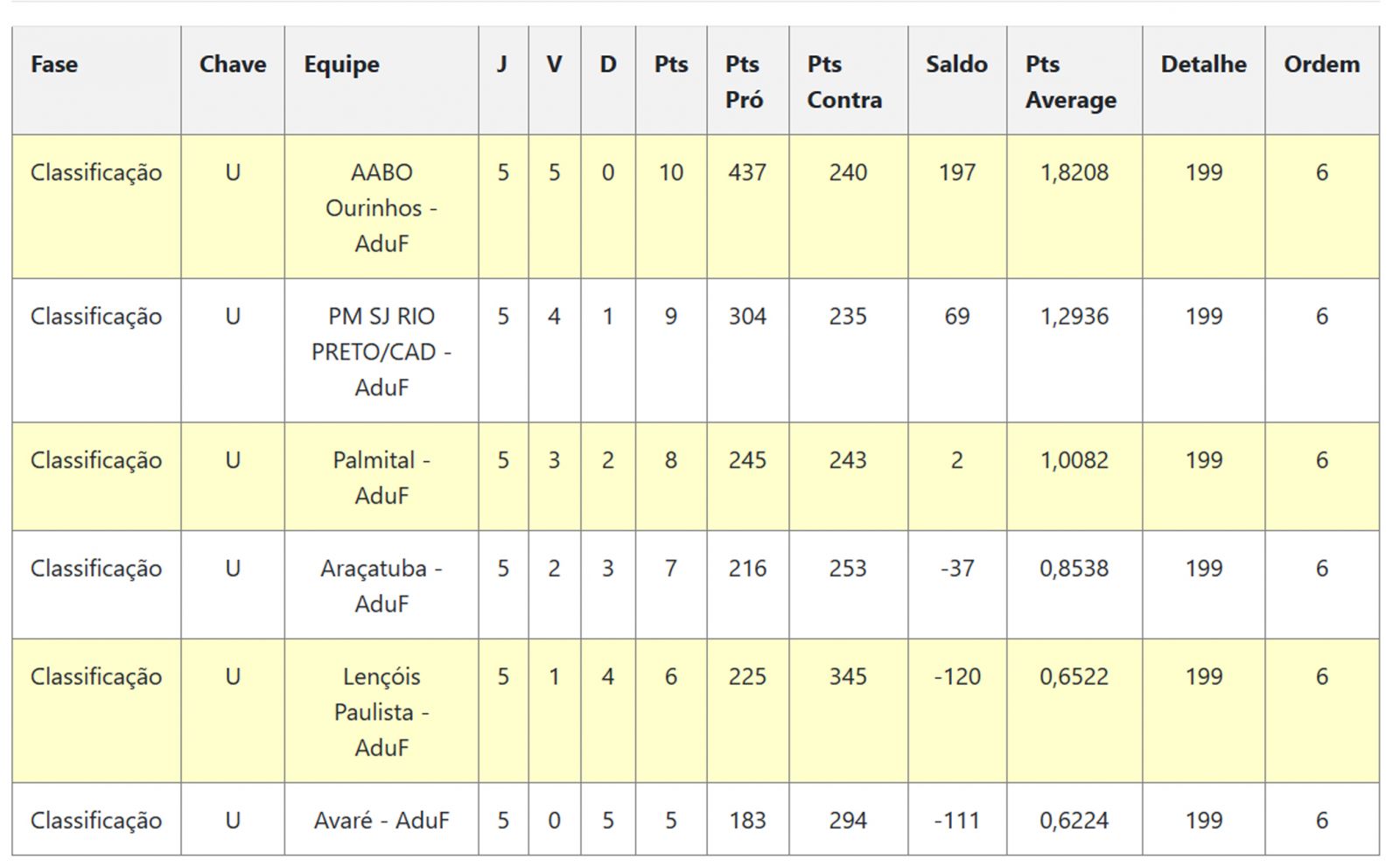Click the Pts Contra column header

tap(844, 81)
